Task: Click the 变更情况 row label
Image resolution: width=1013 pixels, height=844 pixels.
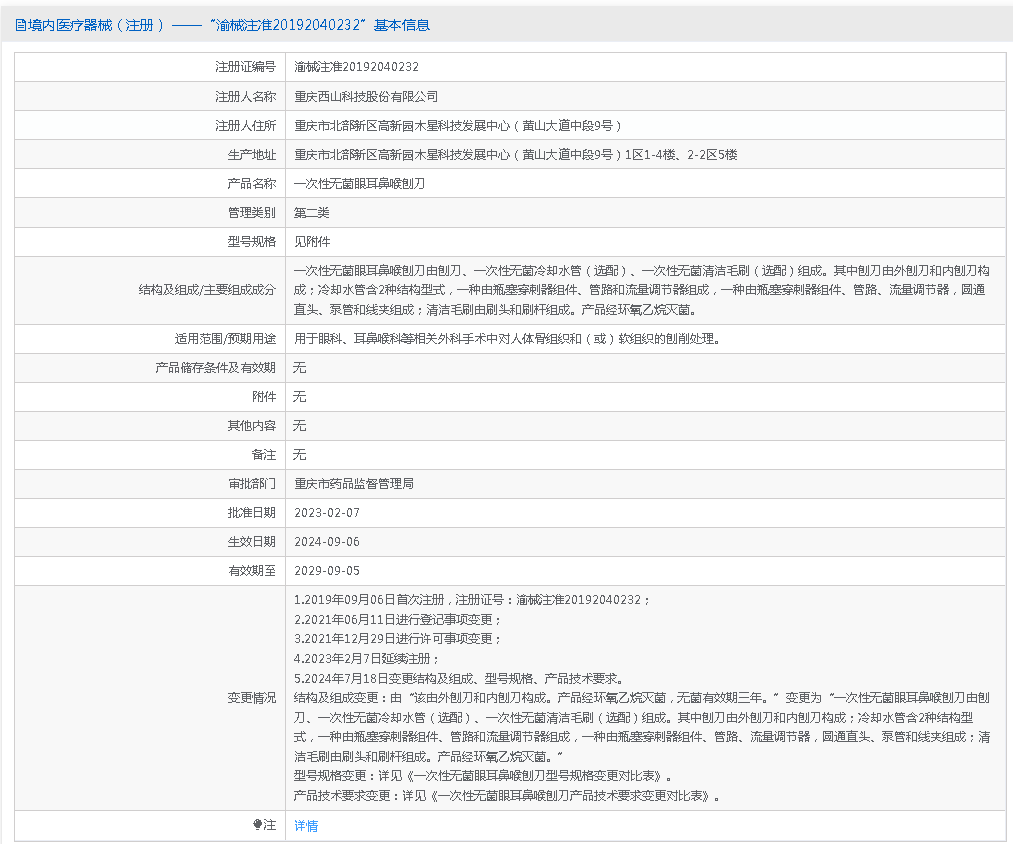Action: pos(251,698)
